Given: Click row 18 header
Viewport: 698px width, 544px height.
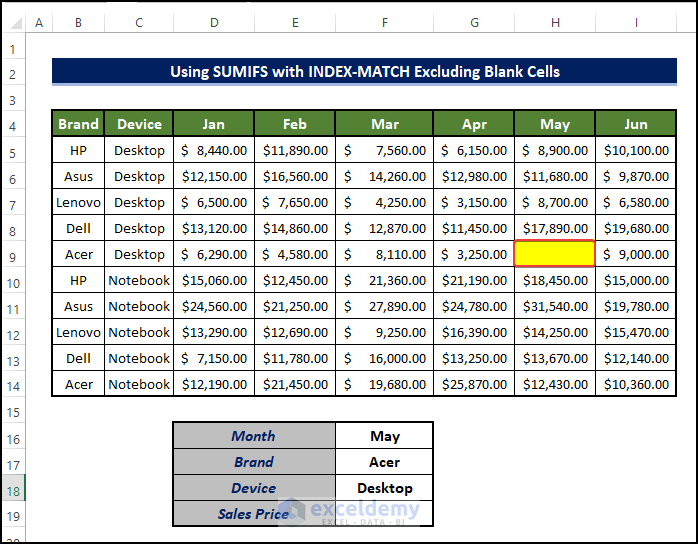Looking at the screenshot, I should click(13, 488).
